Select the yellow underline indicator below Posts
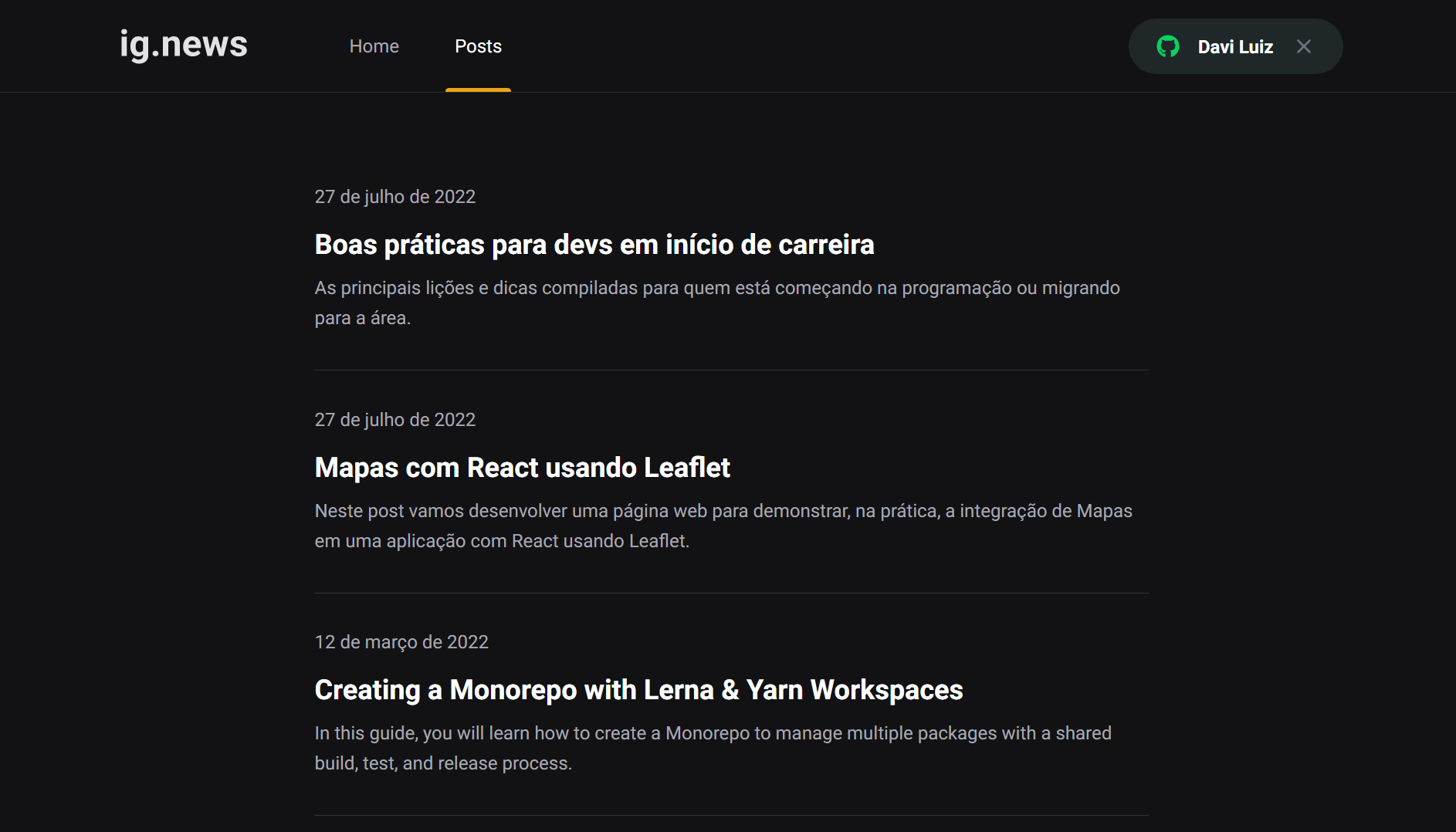Screen dimensions: 1456x832 (x=478, y=90)
